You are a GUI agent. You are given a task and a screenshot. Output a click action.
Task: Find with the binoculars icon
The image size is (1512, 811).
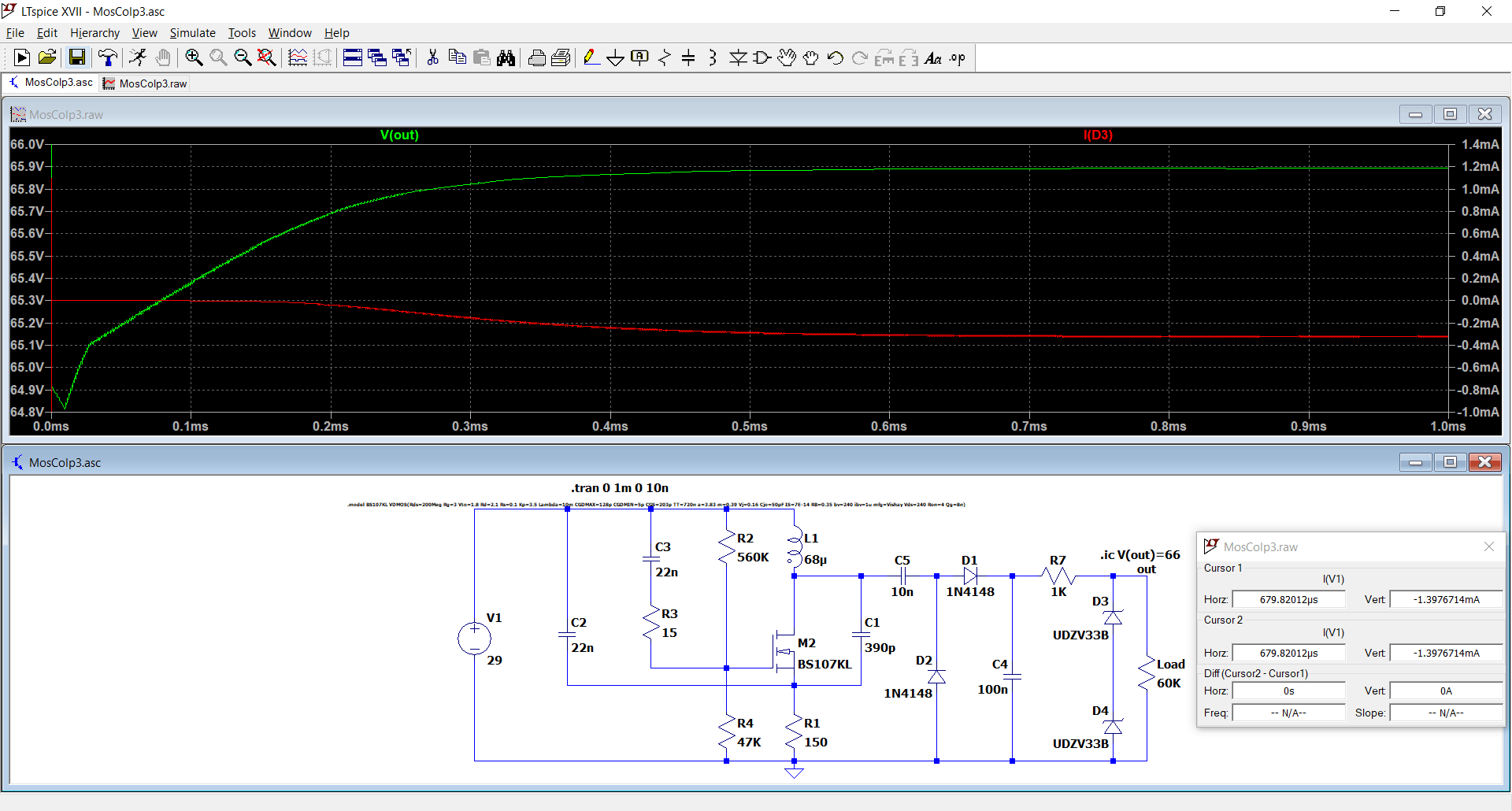point(506,57)
